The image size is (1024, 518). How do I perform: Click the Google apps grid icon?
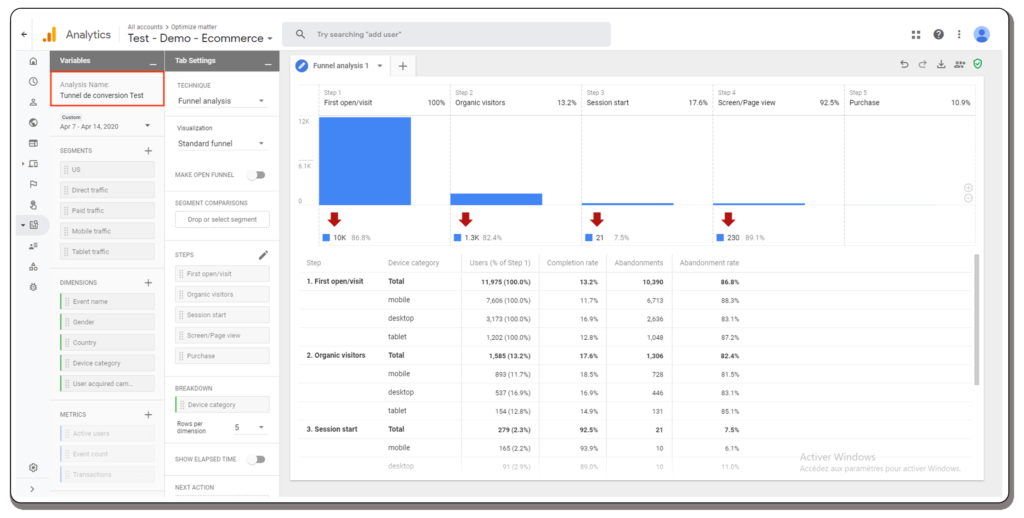click(916, 35)
